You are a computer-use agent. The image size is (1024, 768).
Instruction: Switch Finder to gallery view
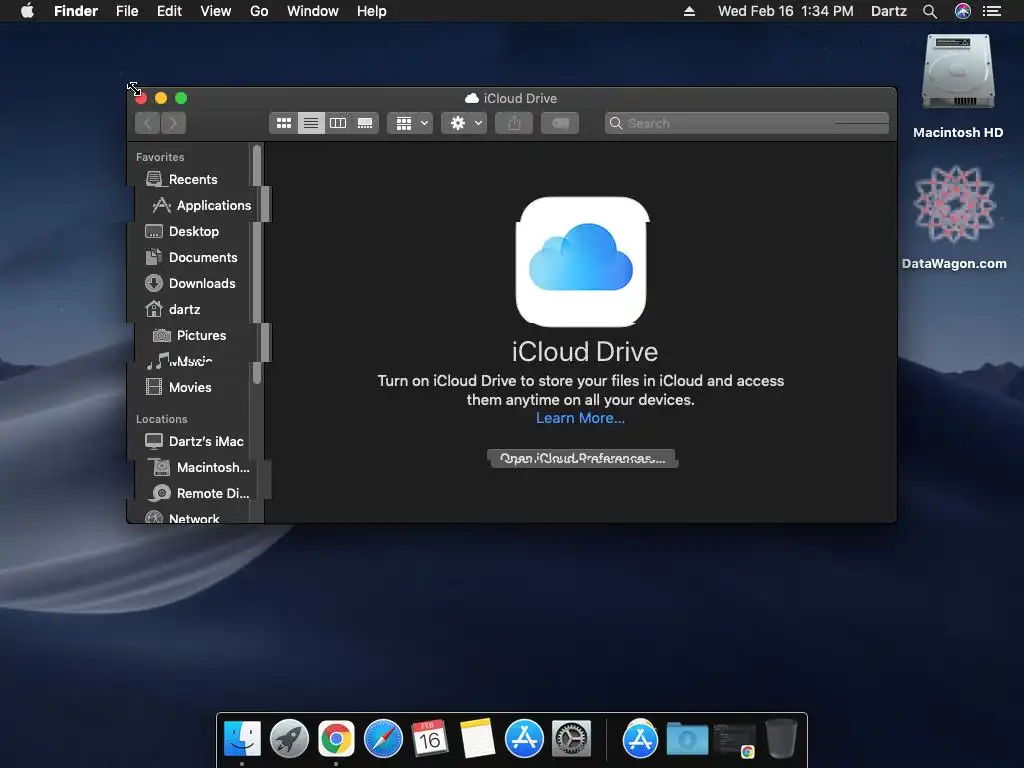pos(365,123)
